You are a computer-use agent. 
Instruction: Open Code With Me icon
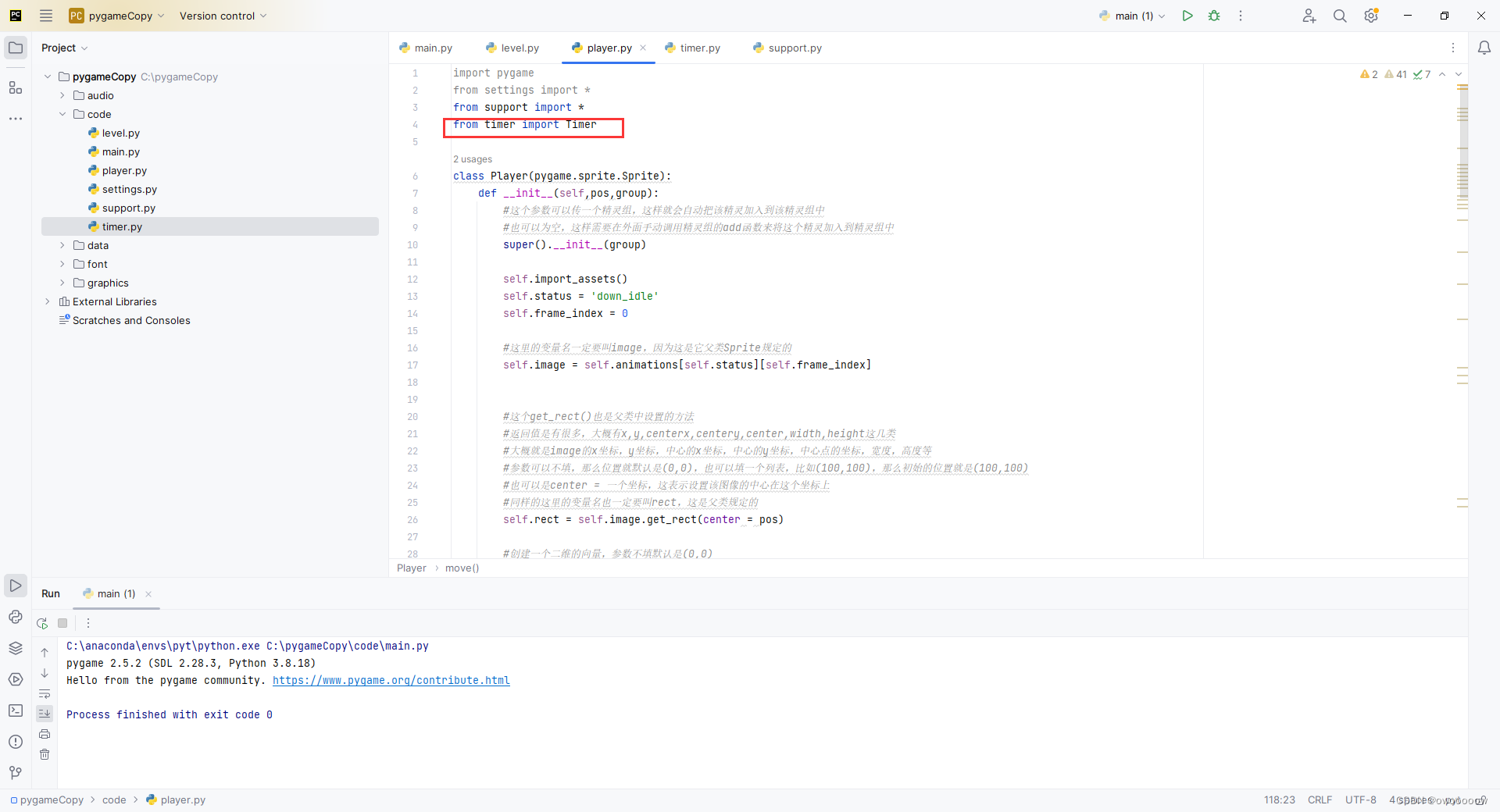[1309, 16]
